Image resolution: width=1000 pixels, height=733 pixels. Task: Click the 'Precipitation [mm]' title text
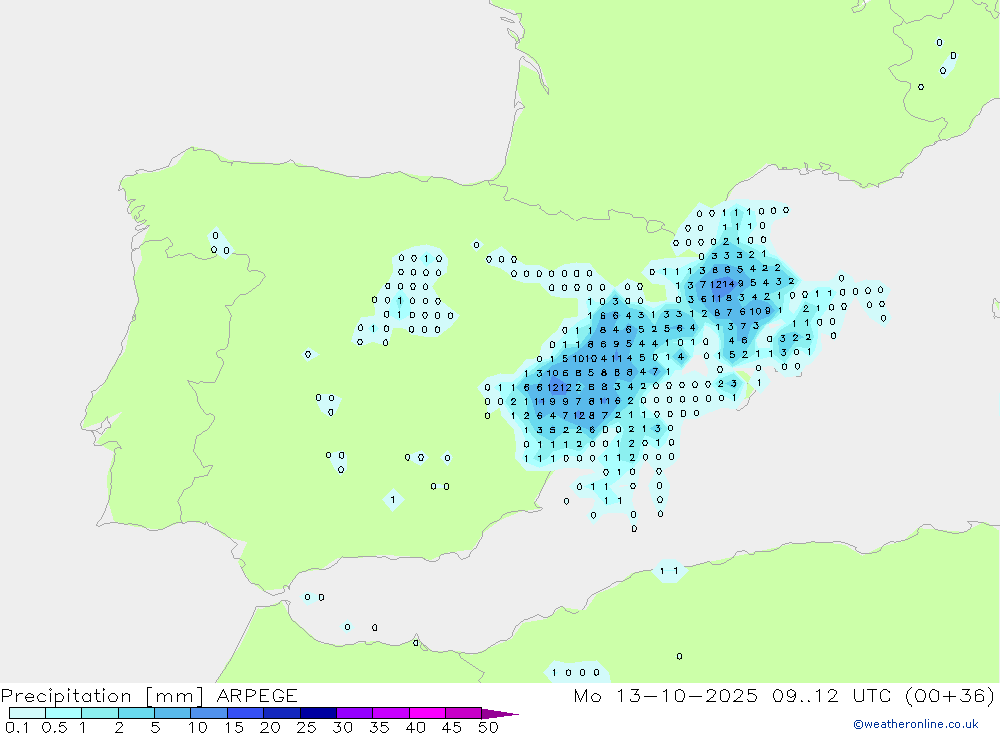102,696
